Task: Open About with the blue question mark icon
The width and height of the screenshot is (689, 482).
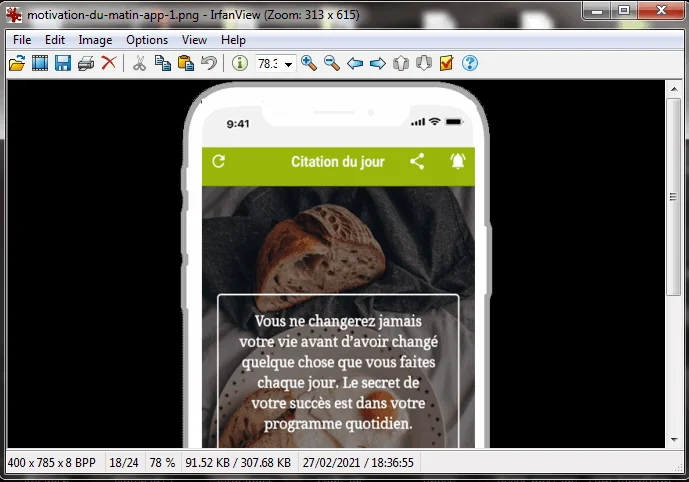Action: click(x=470, y=63)
